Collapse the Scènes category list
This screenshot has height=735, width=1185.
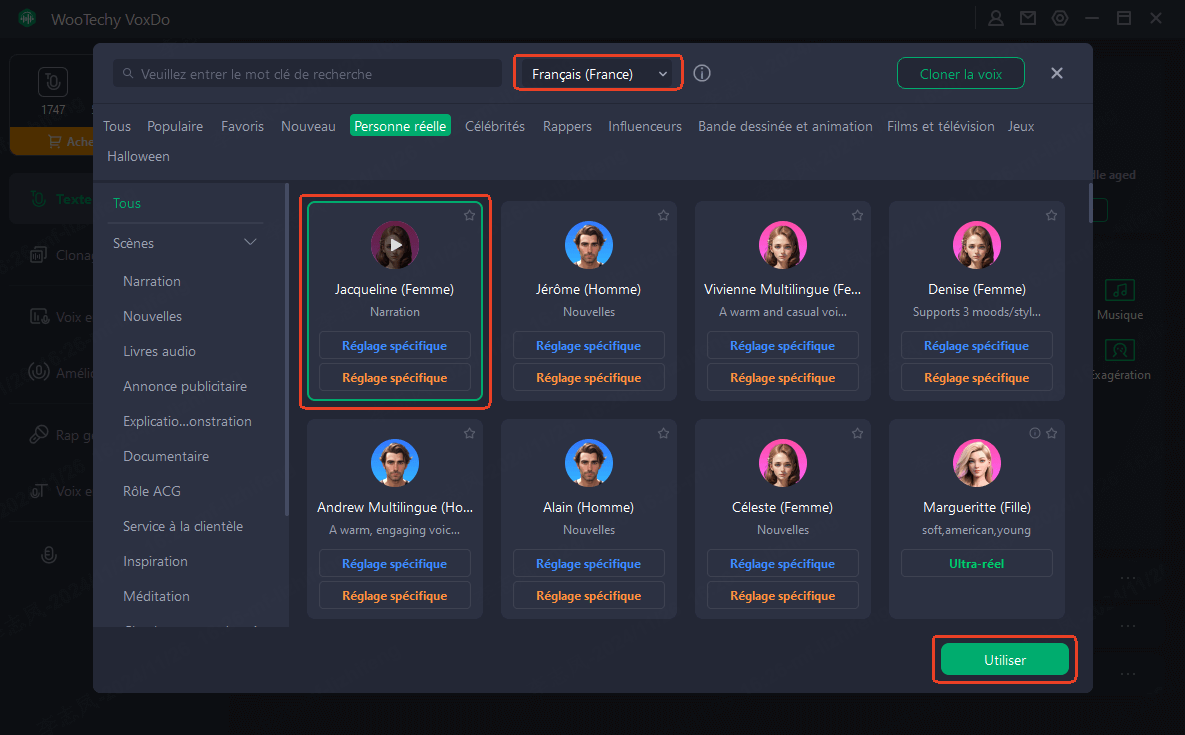point(250,243)
